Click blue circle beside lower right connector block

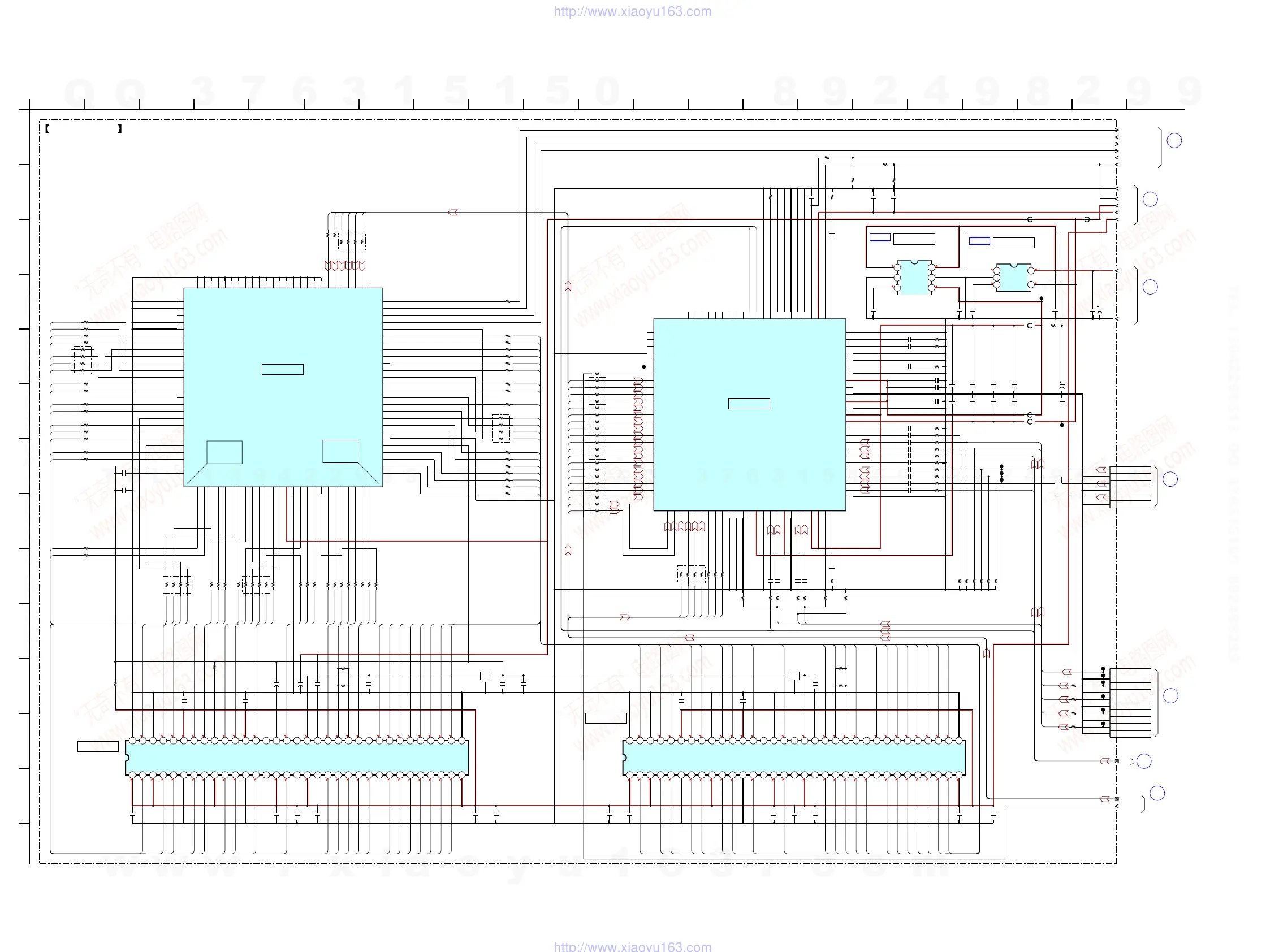pos(1170,696)
